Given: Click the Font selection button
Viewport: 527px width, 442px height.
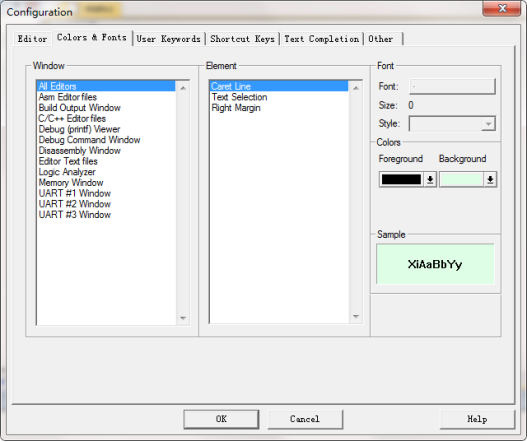Looking at the screenshot, I should (452, 86).
